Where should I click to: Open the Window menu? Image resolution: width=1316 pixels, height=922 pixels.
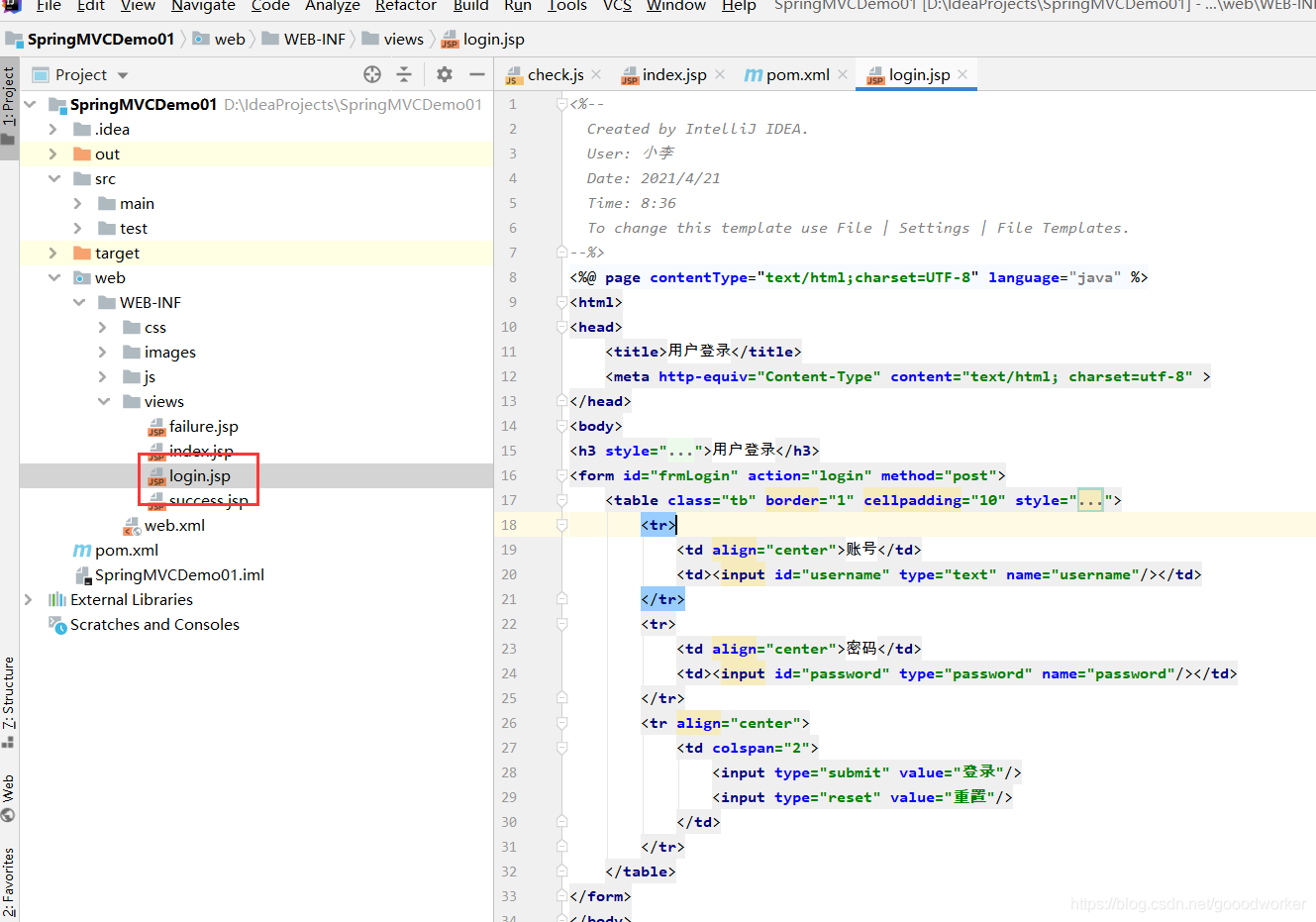(x=676, y=6)
